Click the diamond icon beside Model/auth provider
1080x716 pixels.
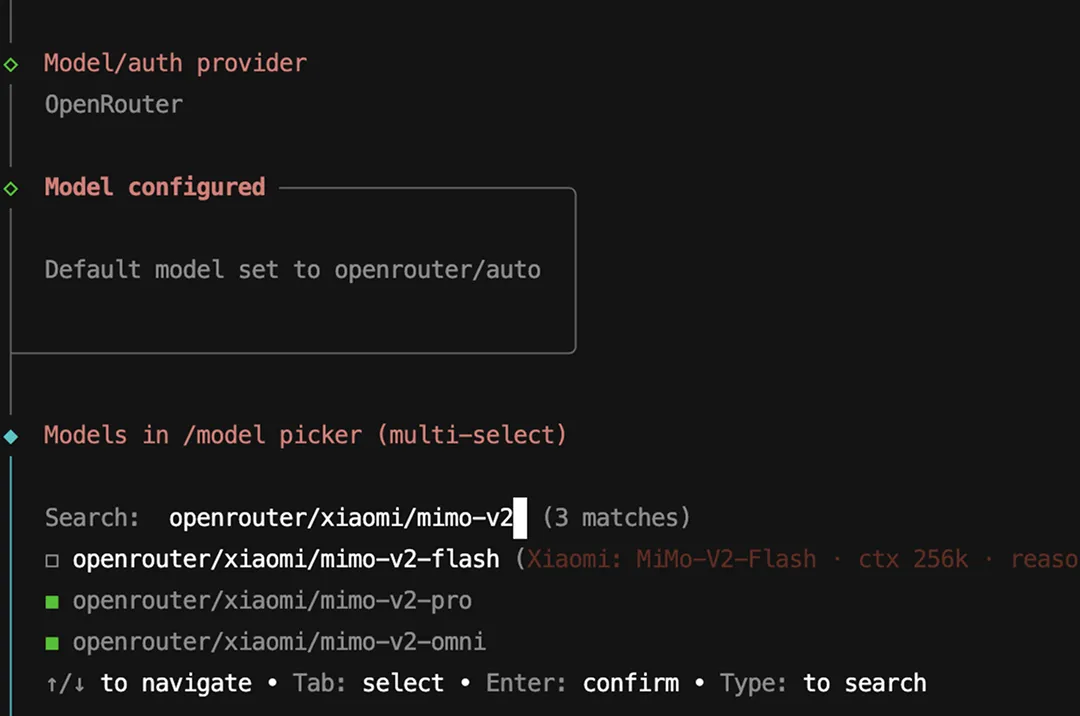tap(11, 63)
